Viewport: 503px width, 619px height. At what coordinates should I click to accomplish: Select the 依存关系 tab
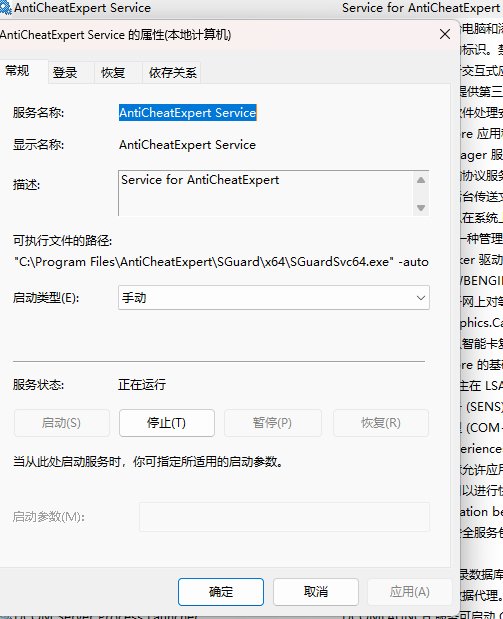(x=173, y=73)
